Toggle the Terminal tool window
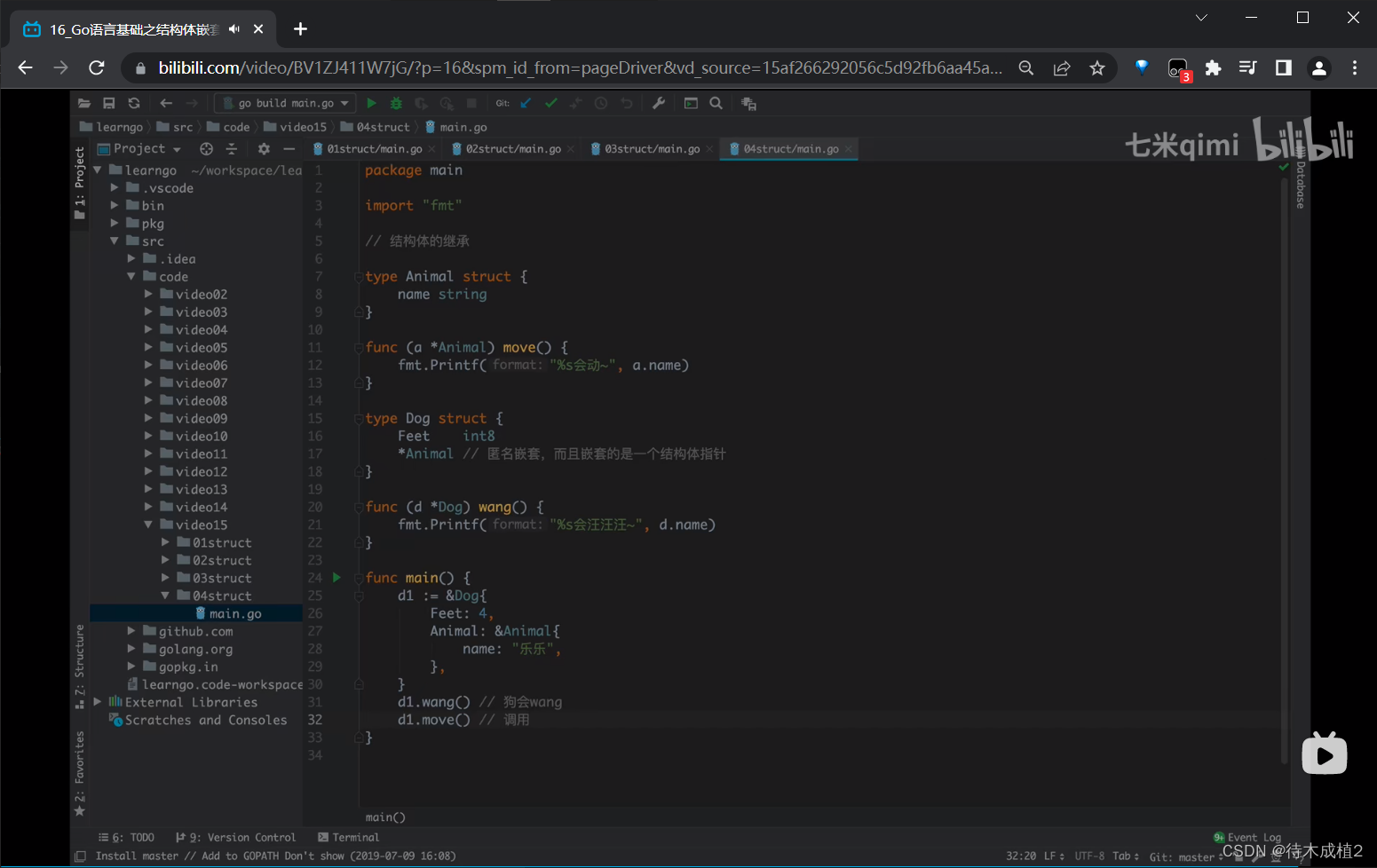The width and height of the screenshot is (1377, 868). tap(348, 837)
